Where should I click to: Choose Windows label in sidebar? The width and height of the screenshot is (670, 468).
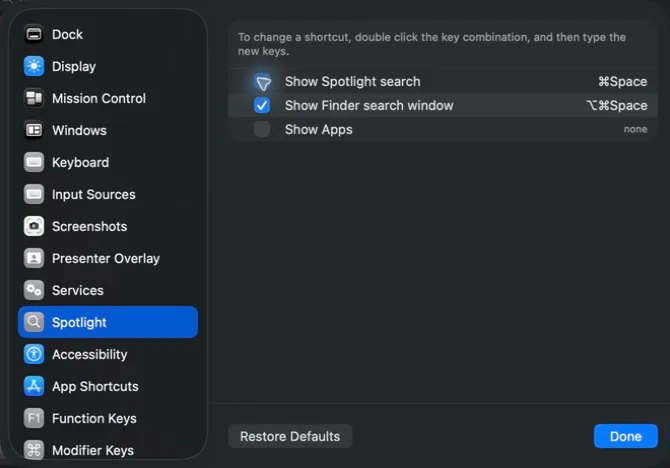79,130
